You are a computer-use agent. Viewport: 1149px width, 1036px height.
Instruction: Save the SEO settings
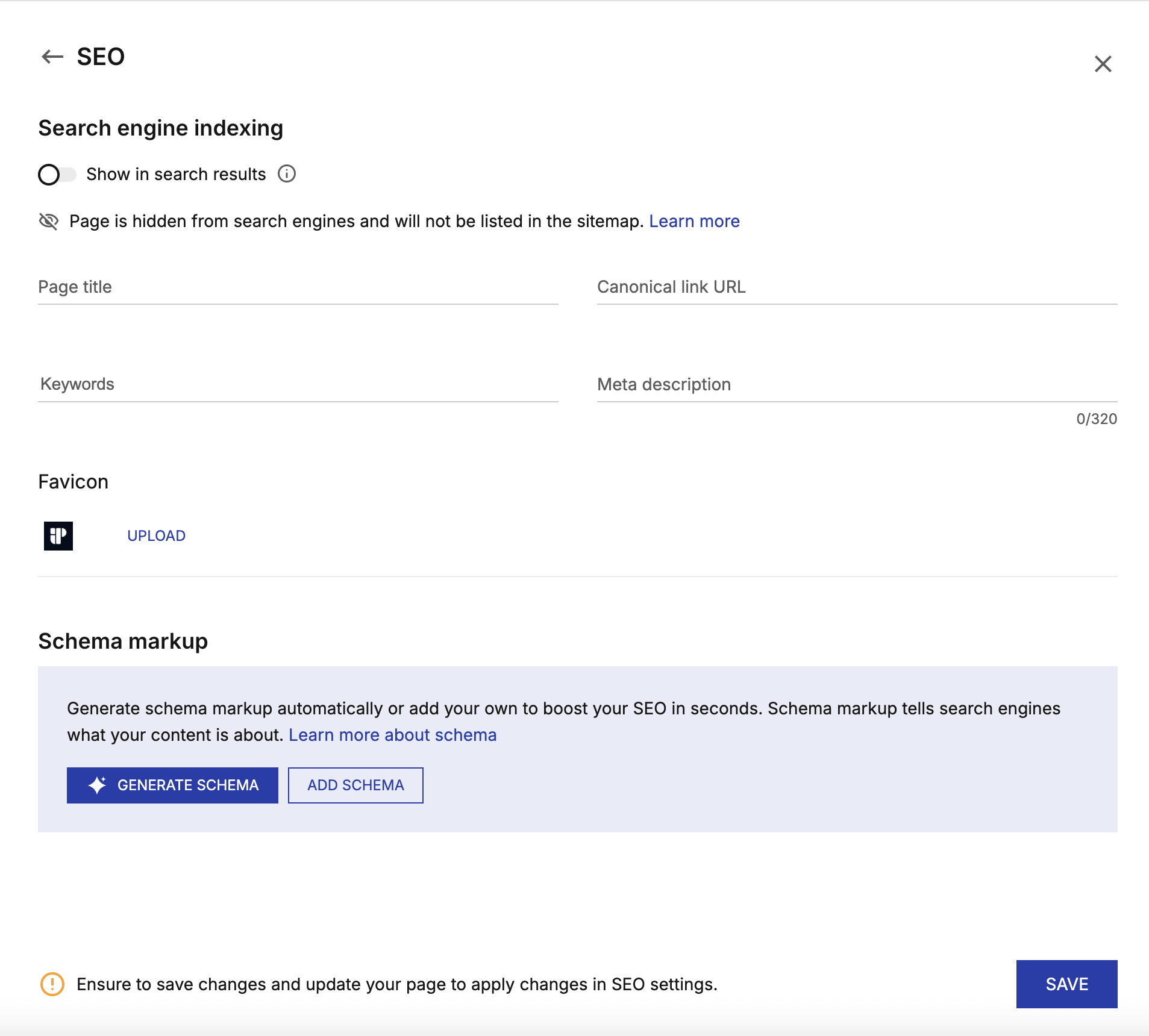[x=1066, y=984]
